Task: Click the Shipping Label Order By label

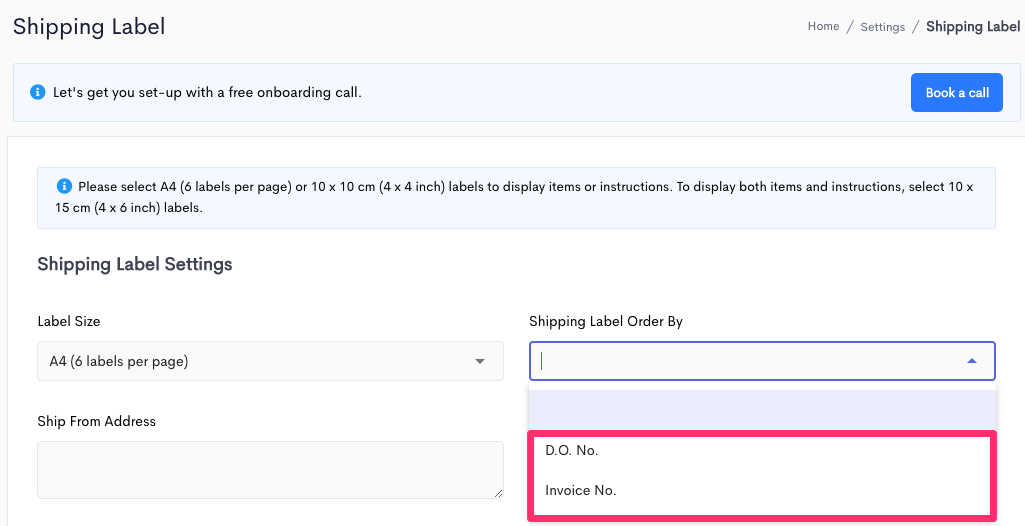Action: [606, 321]
